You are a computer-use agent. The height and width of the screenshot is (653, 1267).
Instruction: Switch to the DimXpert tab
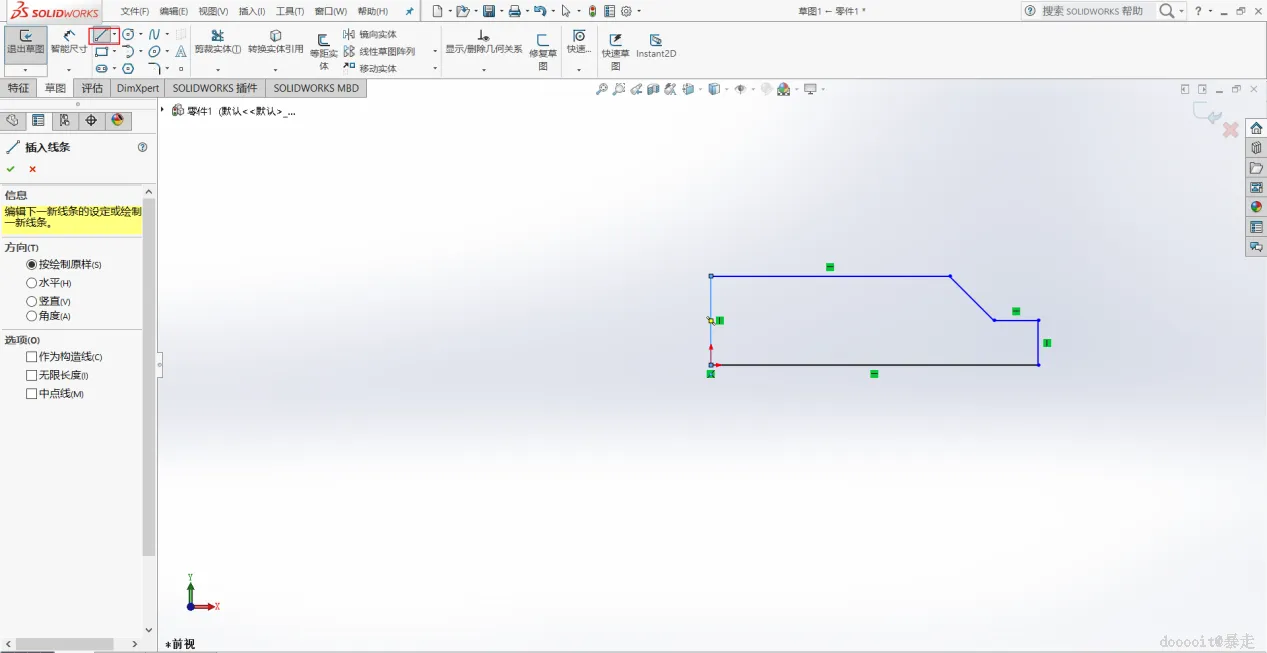tap(137, 88)
